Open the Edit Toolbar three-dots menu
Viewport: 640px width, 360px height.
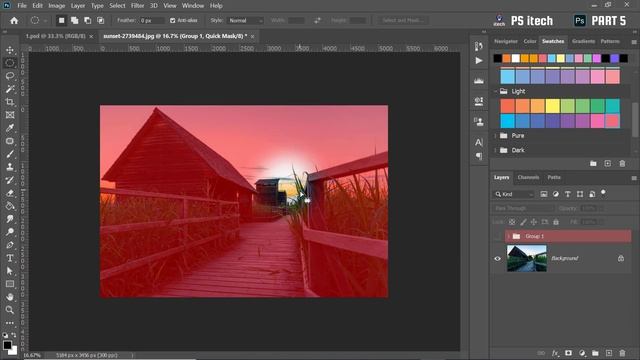(x=10, y=323)
